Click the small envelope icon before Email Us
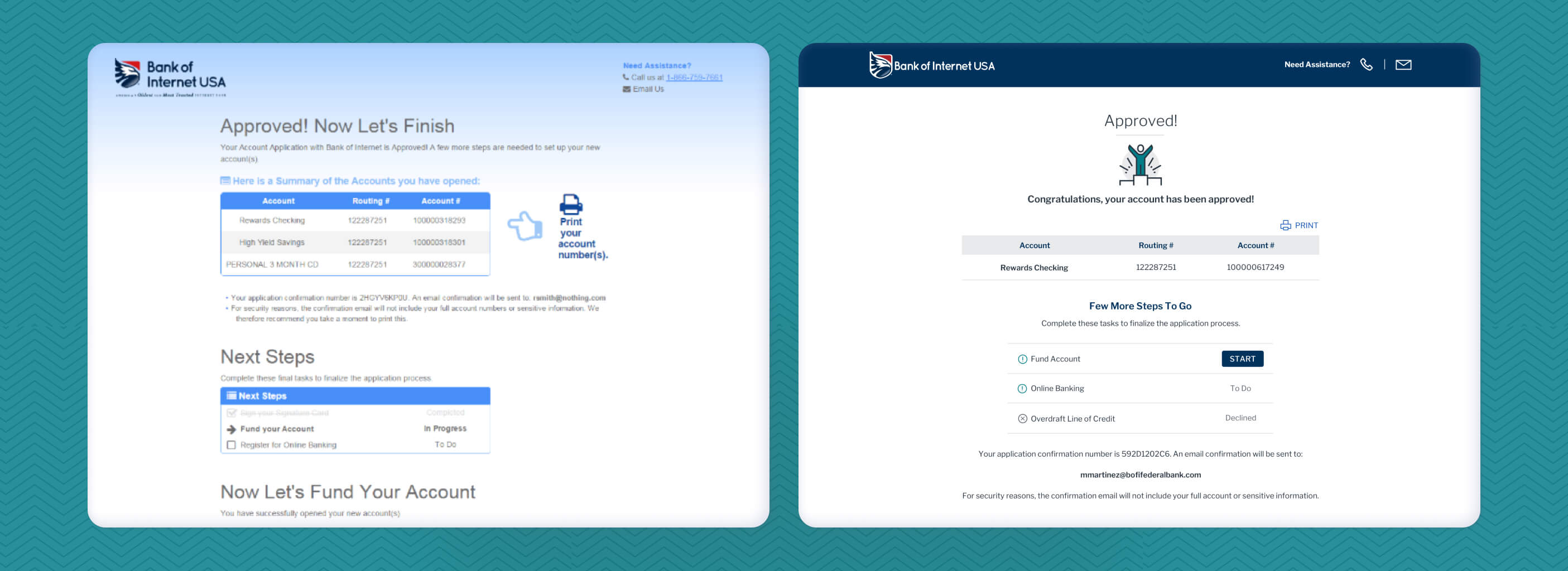This screenshot has width=1568, height=571. tap(626, 89)
